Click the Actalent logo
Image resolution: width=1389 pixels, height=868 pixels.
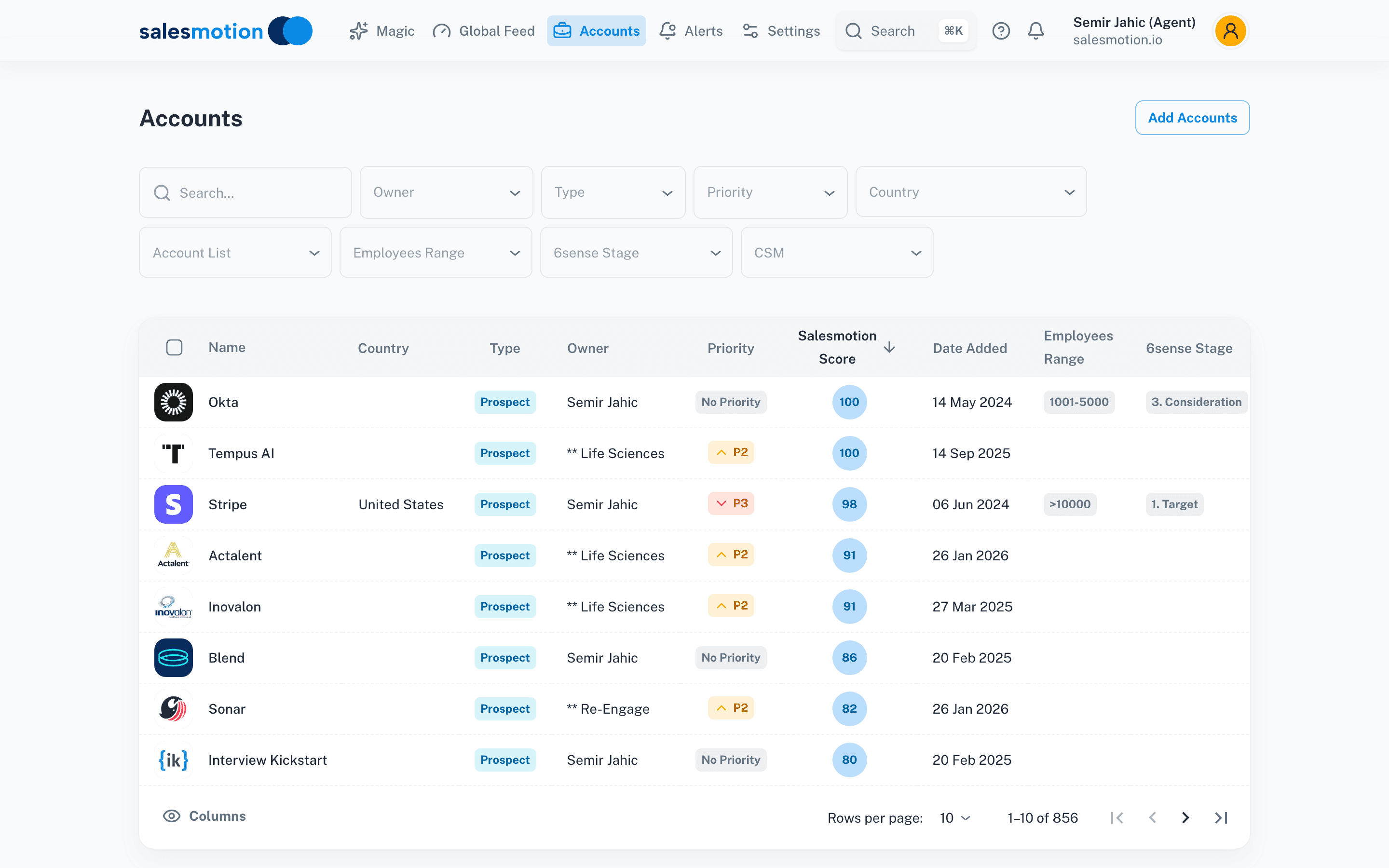pyautogui.click(x=173, y=555)
